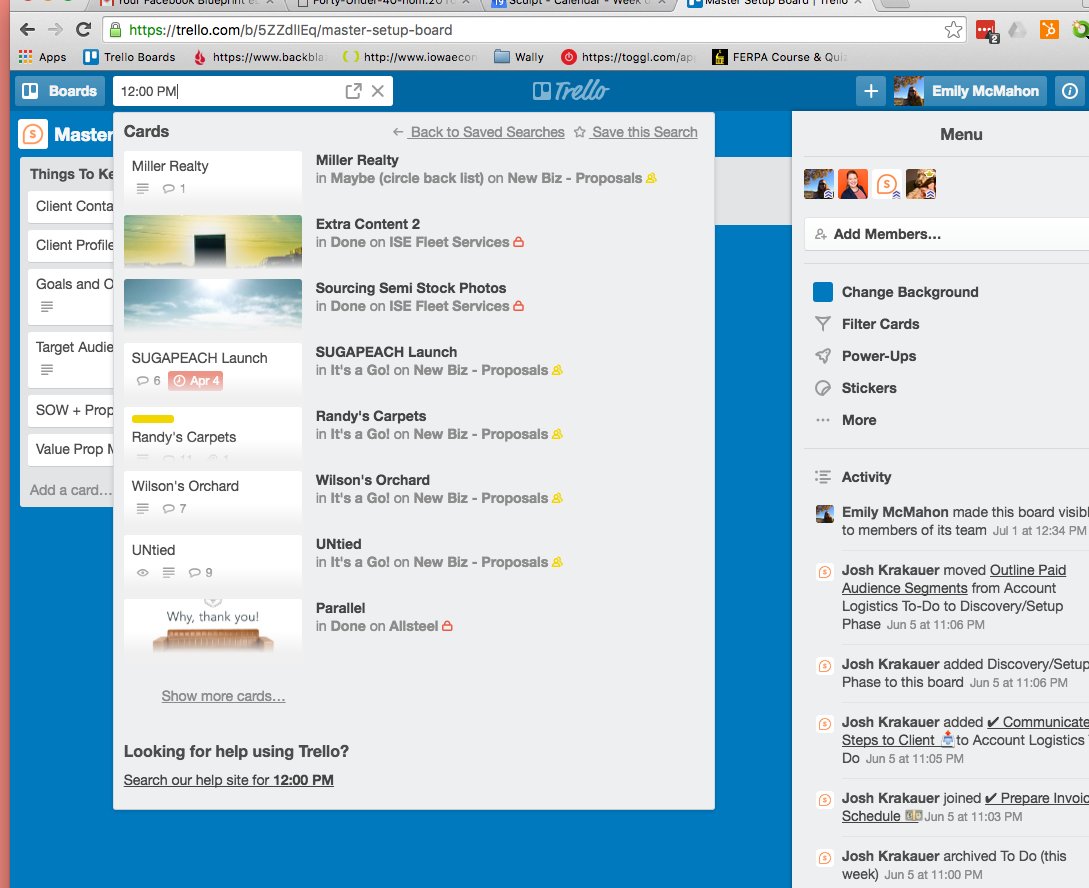
Task: Open the fourth member avatar
Action: click(921, 184)
